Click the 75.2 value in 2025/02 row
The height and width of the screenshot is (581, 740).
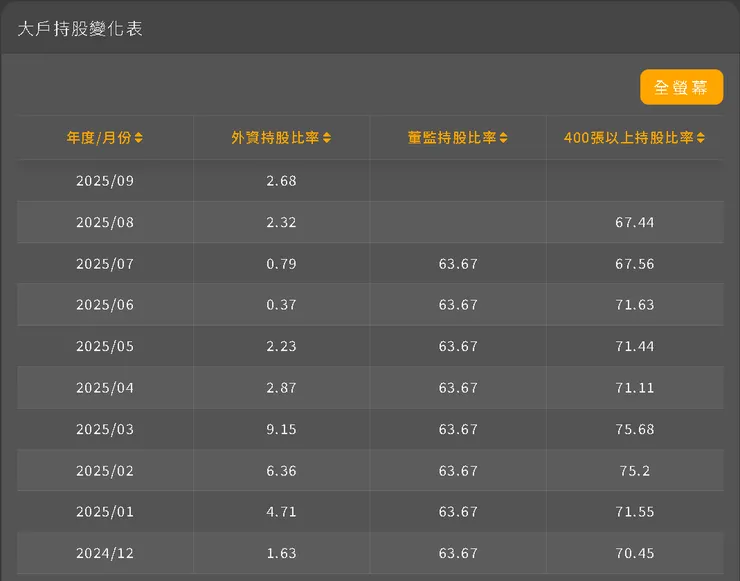click(x=635, y=471)
